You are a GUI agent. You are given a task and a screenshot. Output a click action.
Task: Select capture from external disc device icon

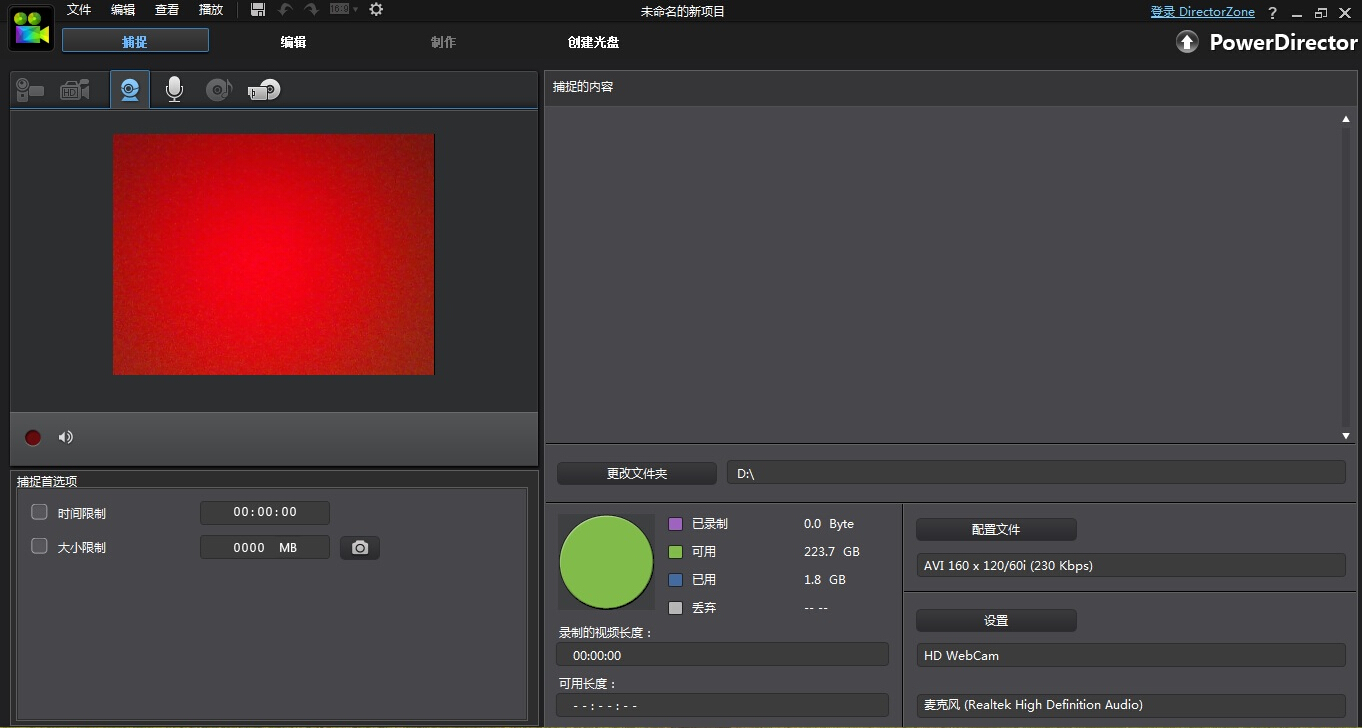point(264,90)
